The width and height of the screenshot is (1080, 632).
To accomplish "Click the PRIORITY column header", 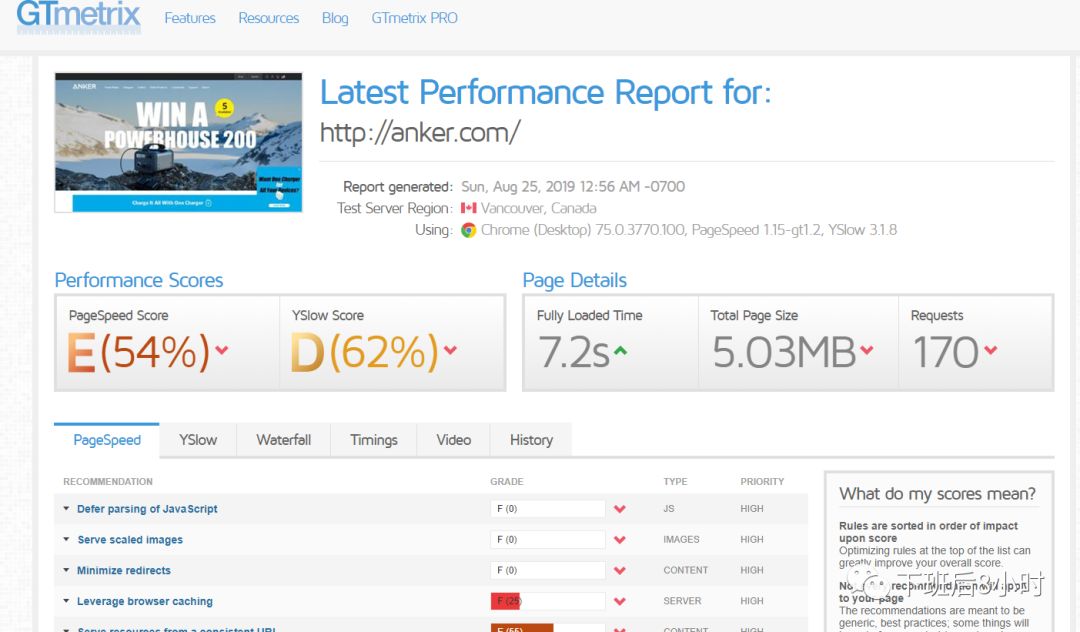I will (762, 481).
